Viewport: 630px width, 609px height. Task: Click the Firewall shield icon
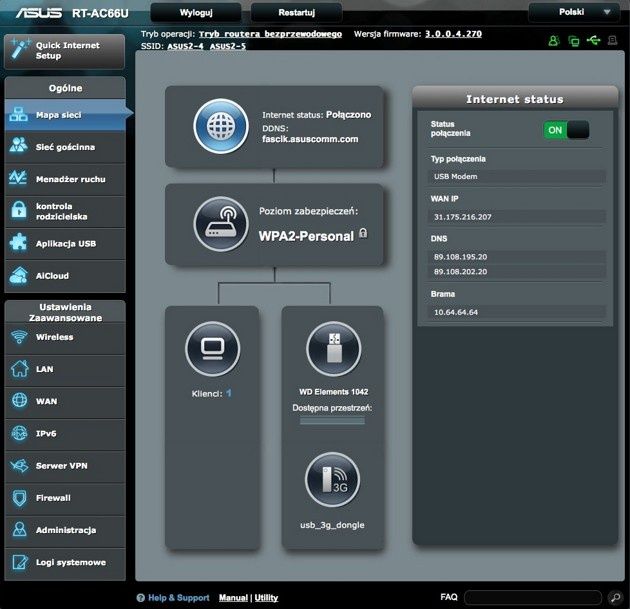coord(19,498)
